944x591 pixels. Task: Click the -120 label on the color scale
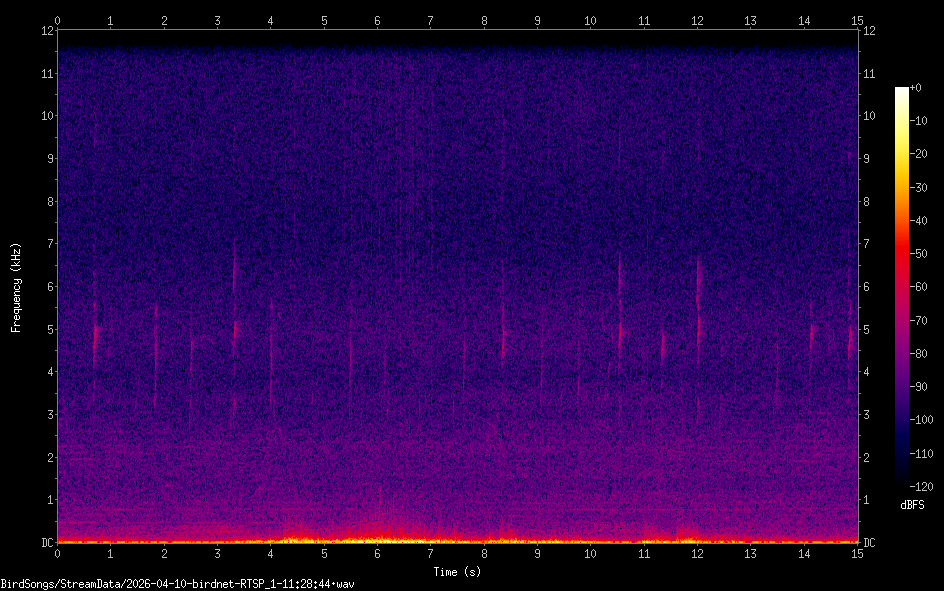point(923,486)
